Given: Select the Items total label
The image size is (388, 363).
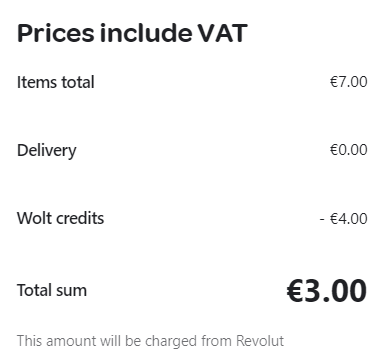Looking at the screenshot, I should [x=56, y=82].
